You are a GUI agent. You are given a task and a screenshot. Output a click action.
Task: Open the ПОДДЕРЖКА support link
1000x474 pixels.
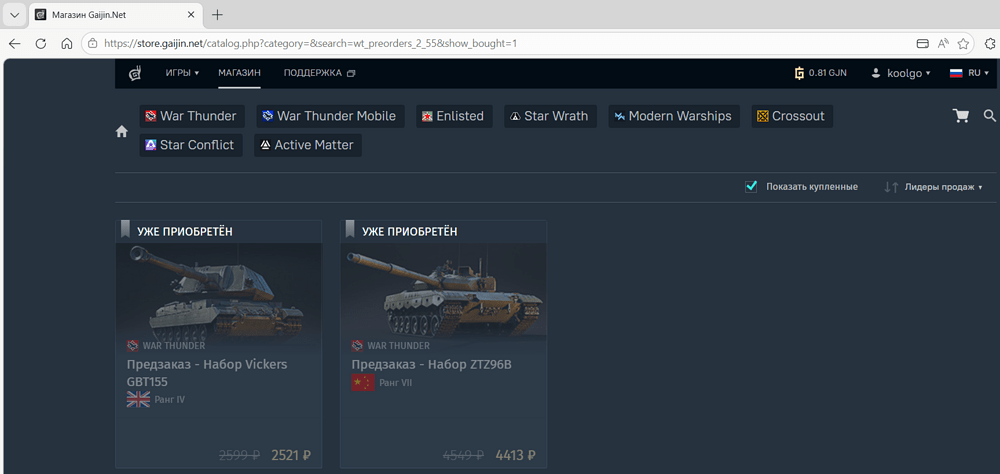tap(318, 73)
